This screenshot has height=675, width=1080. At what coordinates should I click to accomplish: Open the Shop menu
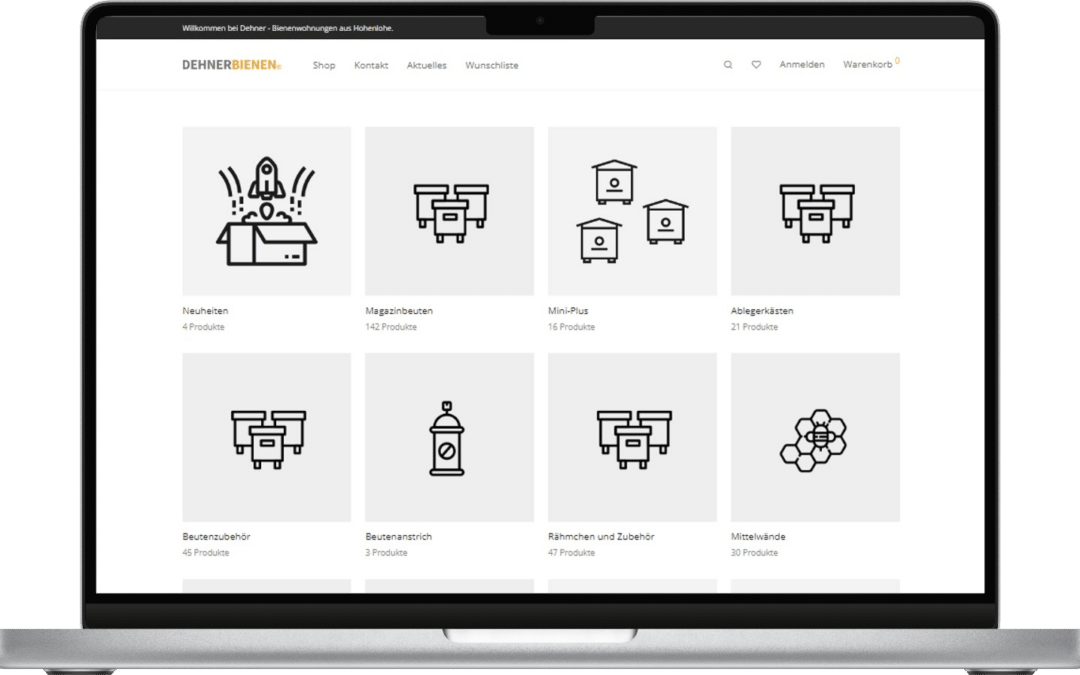[x=324, y=65]
